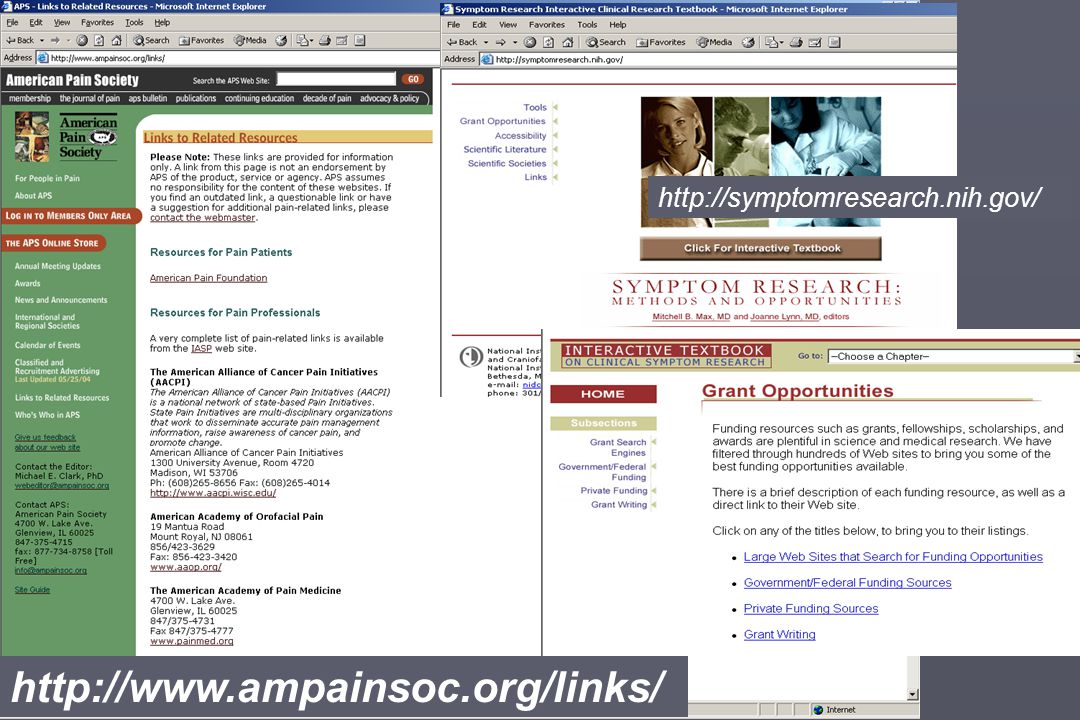Open History icon in the APS browser toolbar
This screenshot has height=720, width=1080.
pos(281,41)
